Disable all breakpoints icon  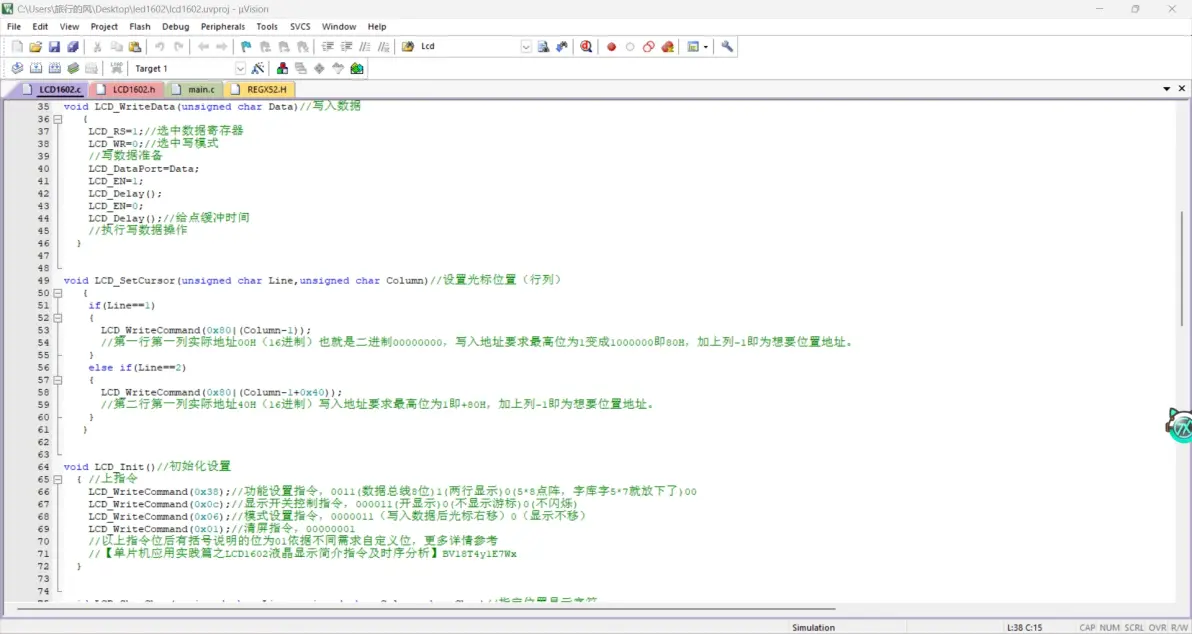(648, 46)
